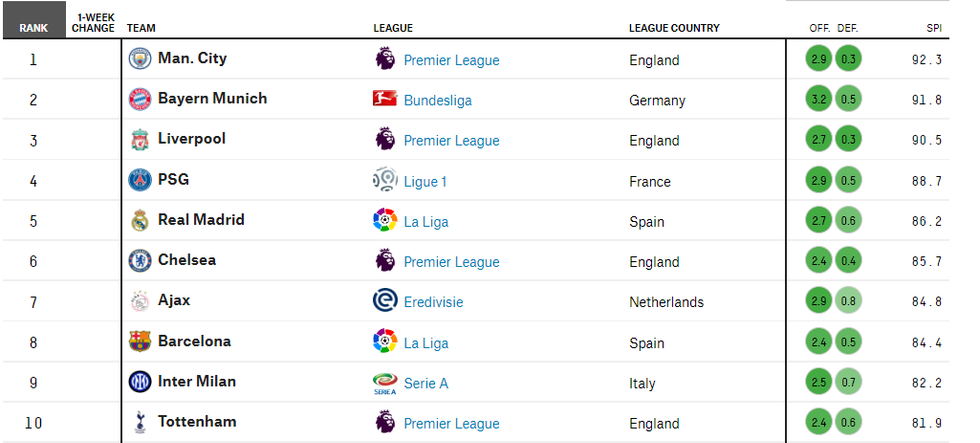Viewport: 980px width, 443px height.
Task: Click the Bayern Munich club crest
Action: 139,99
